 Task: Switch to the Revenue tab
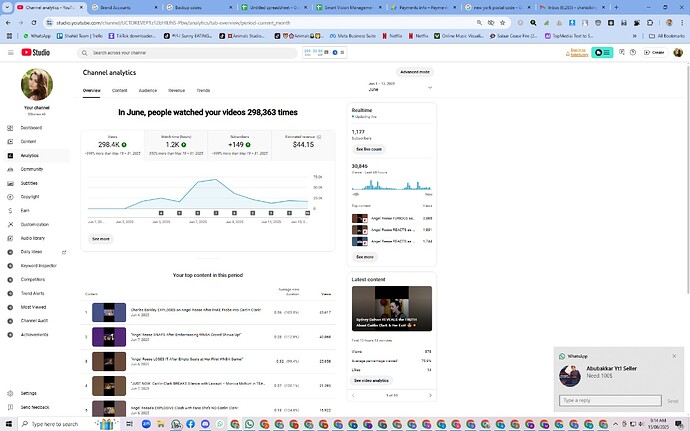click(x=176, y=90)
